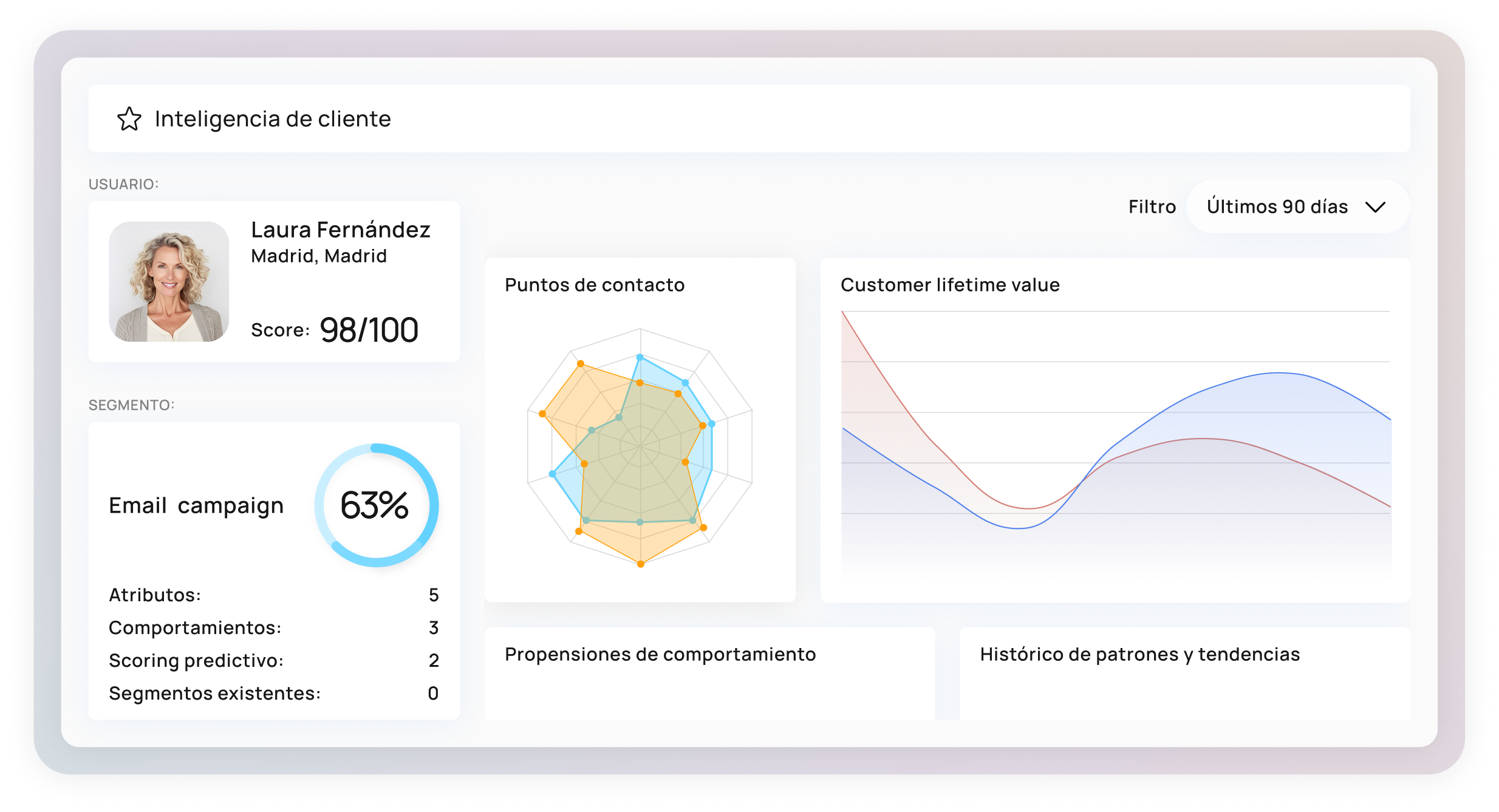Click the Atributos count of 5
The width and height of the screenshot is (1499, 812).
(434, 595)
